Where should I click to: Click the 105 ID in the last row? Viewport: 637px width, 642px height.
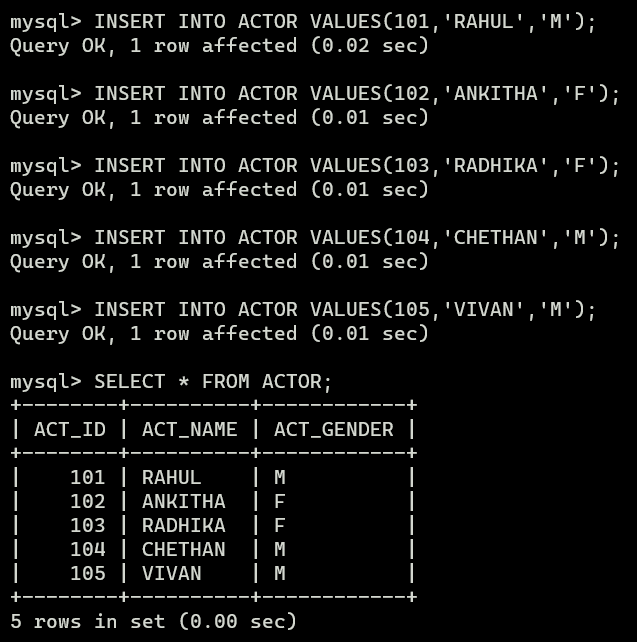click(x=88, y=574)
